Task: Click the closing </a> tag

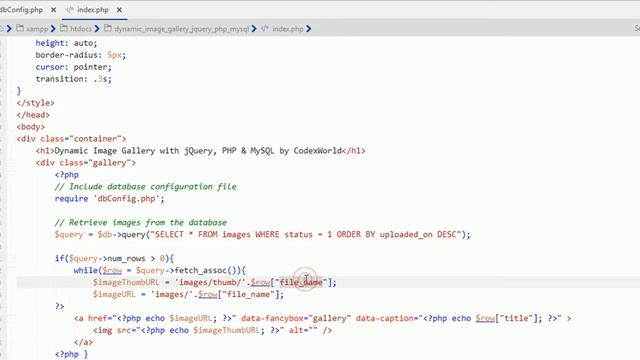Action: pos(83,342)
